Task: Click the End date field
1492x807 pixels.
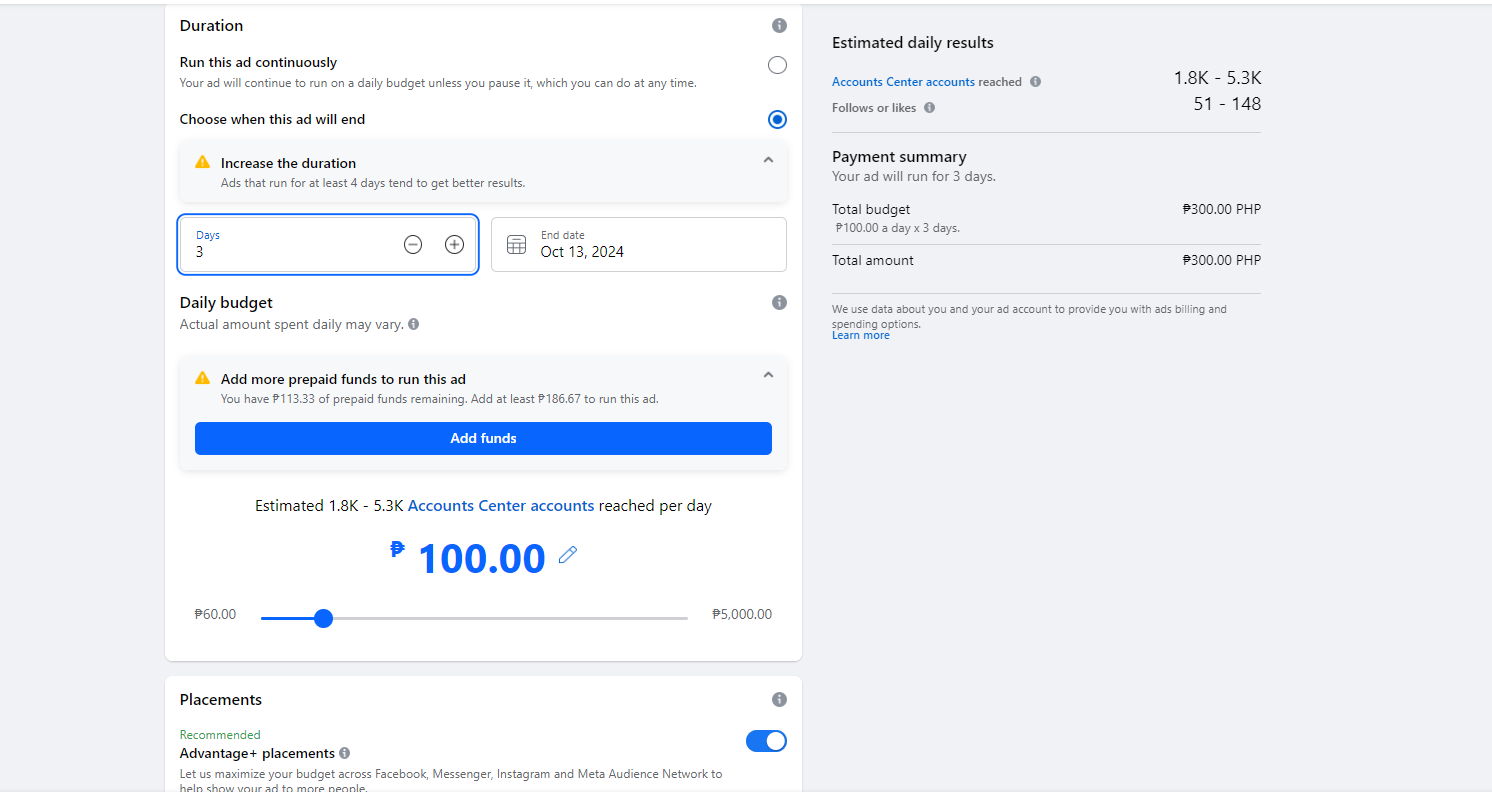Action: [x=650, y=244]
